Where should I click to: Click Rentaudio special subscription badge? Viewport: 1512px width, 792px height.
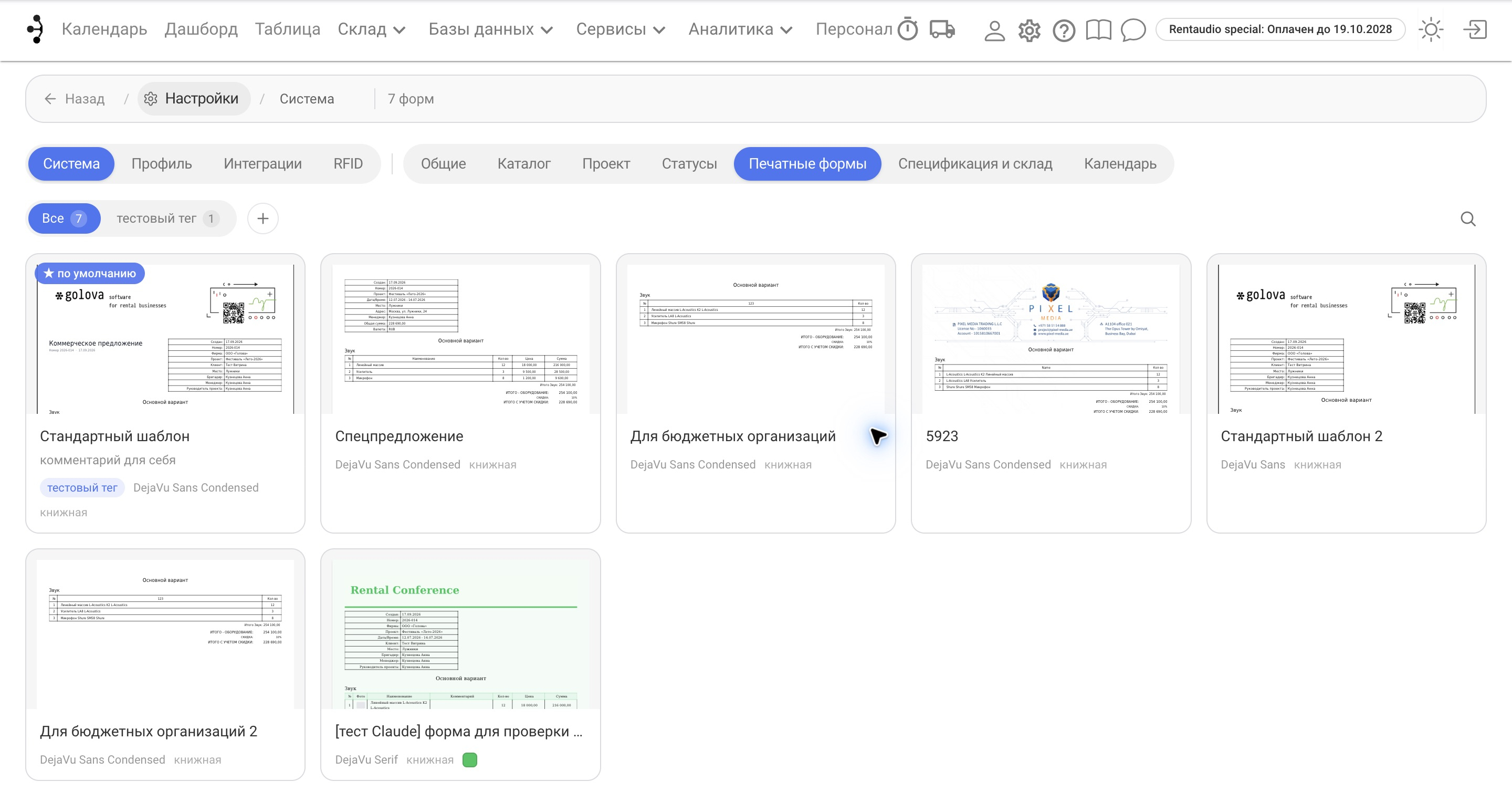[1280, 29]
